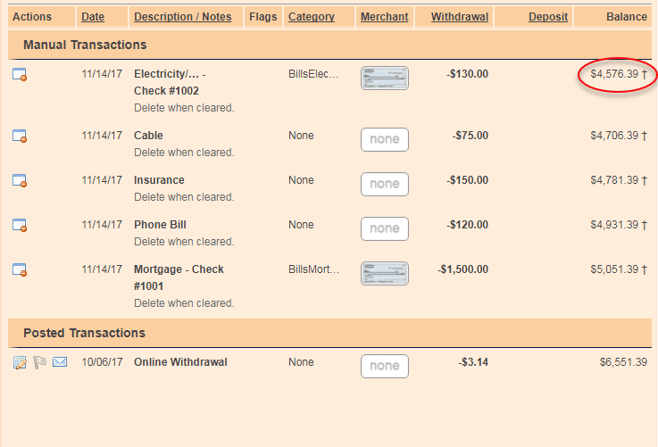Click the $4,576.39 balance value
The height and width of the screenshot is (447, 658).
(614, 74)
